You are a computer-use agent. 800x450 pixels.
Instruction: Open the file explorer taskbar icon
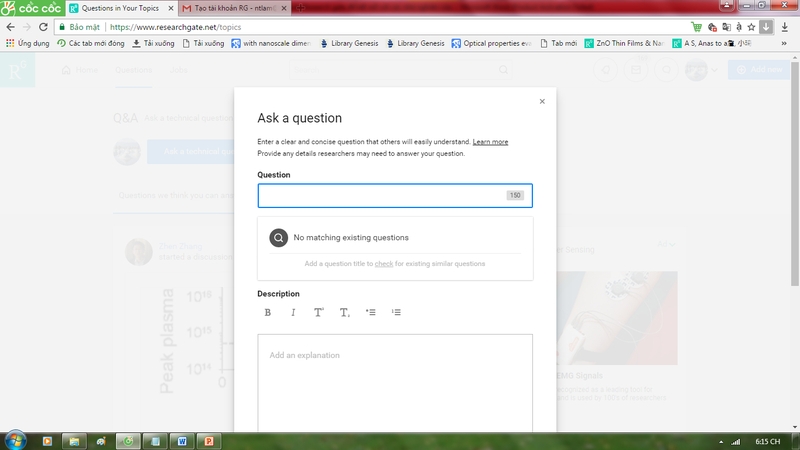pos(74,441)
